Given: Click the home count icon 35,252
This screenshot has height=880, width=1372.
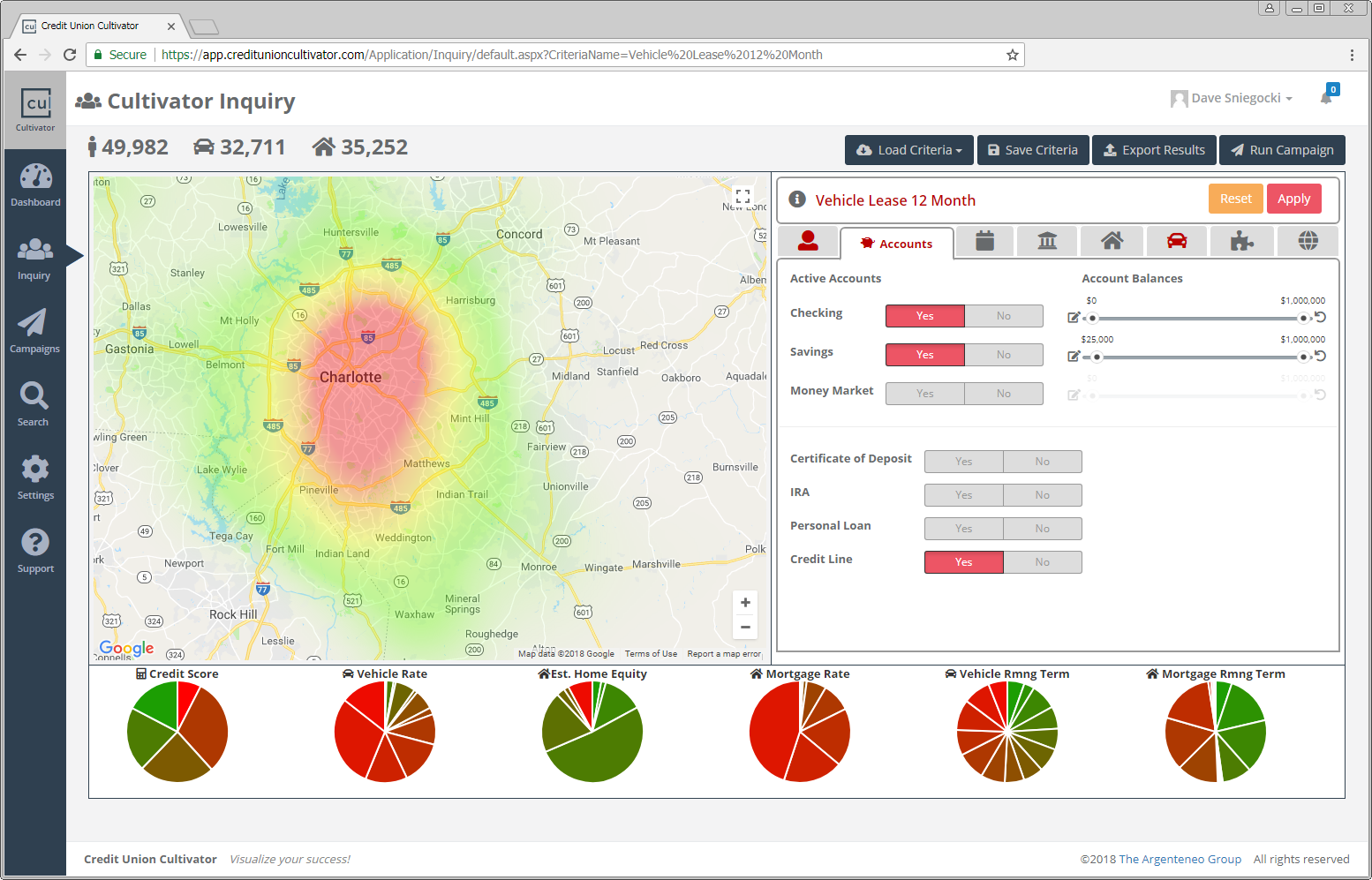Looking at the screenshot, I should 323,147.
